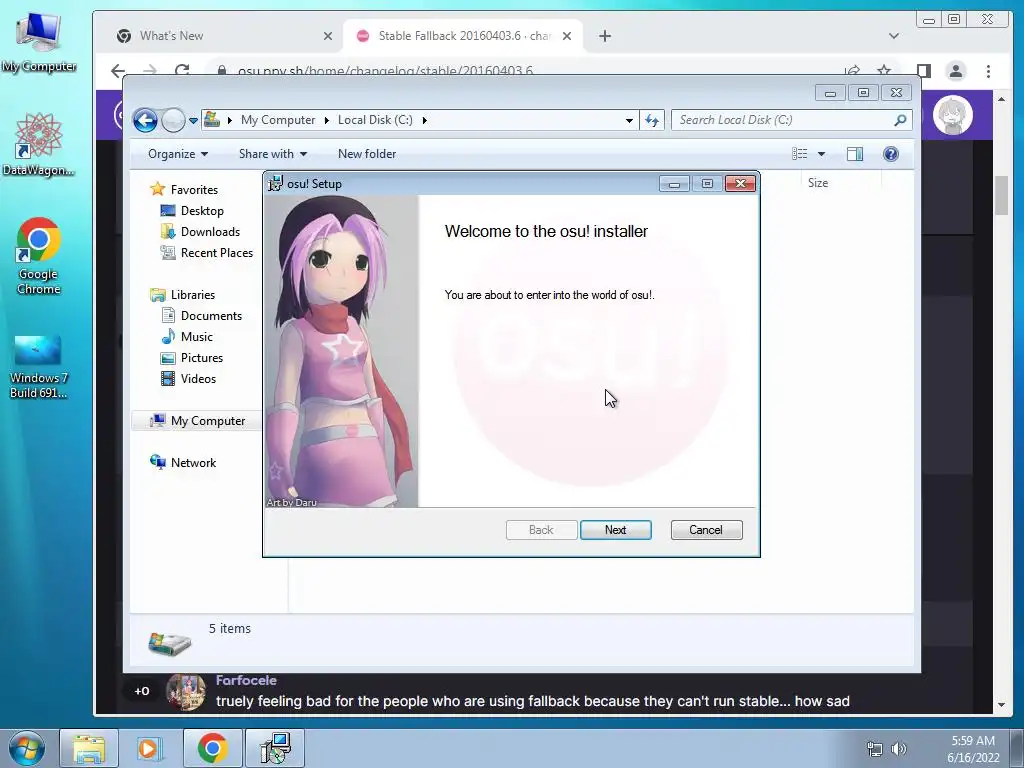Image resolution: width=1024 pixels, height=768 pixels.
Task: Click Explorer back arrow button
Action: pyautogui.click(x=145, y=120)
